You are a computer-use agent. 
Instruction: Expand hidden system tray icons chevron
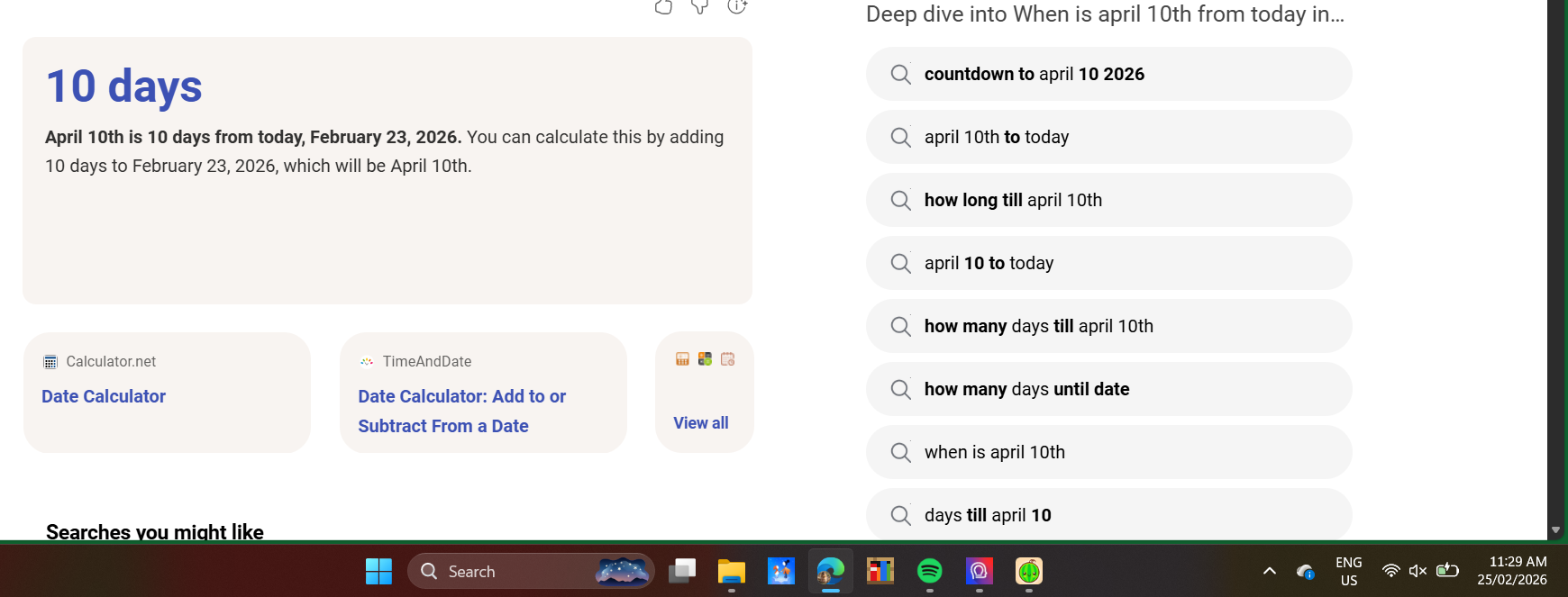1270,571
